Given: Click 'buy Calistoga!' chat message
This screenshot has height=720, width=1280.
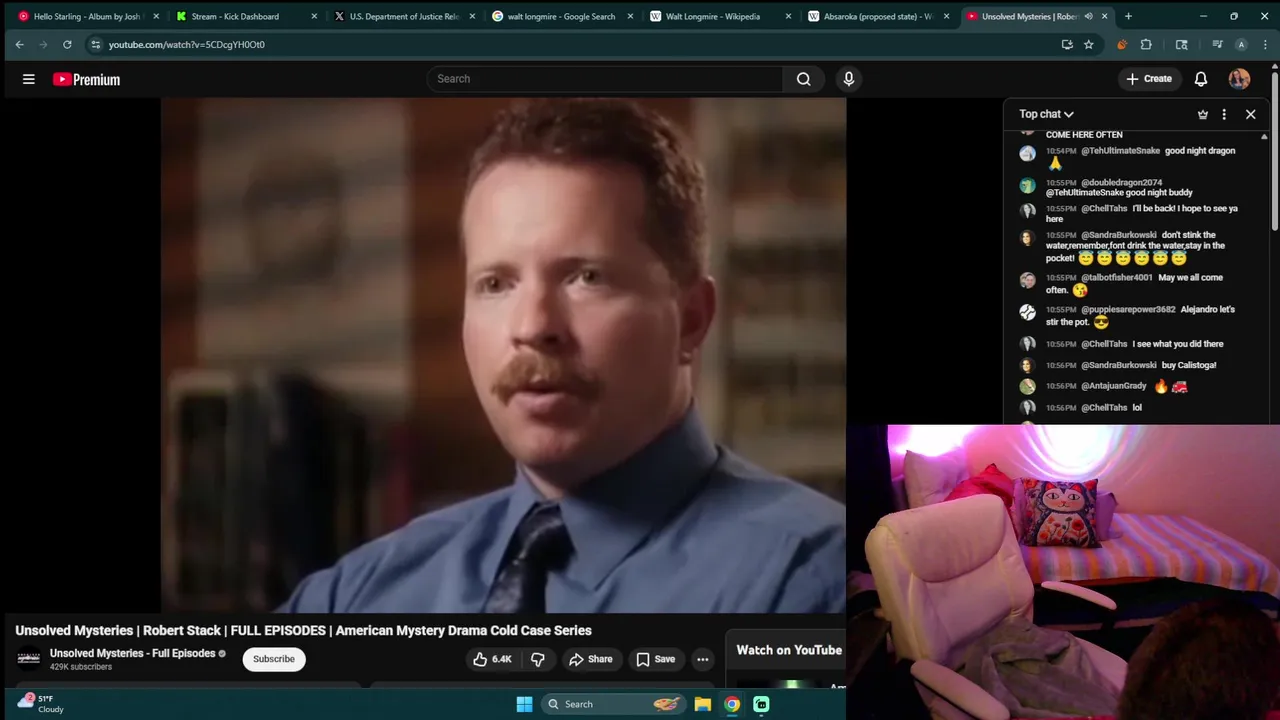Looking at the screenshot, I should [x=1189, y=365].
